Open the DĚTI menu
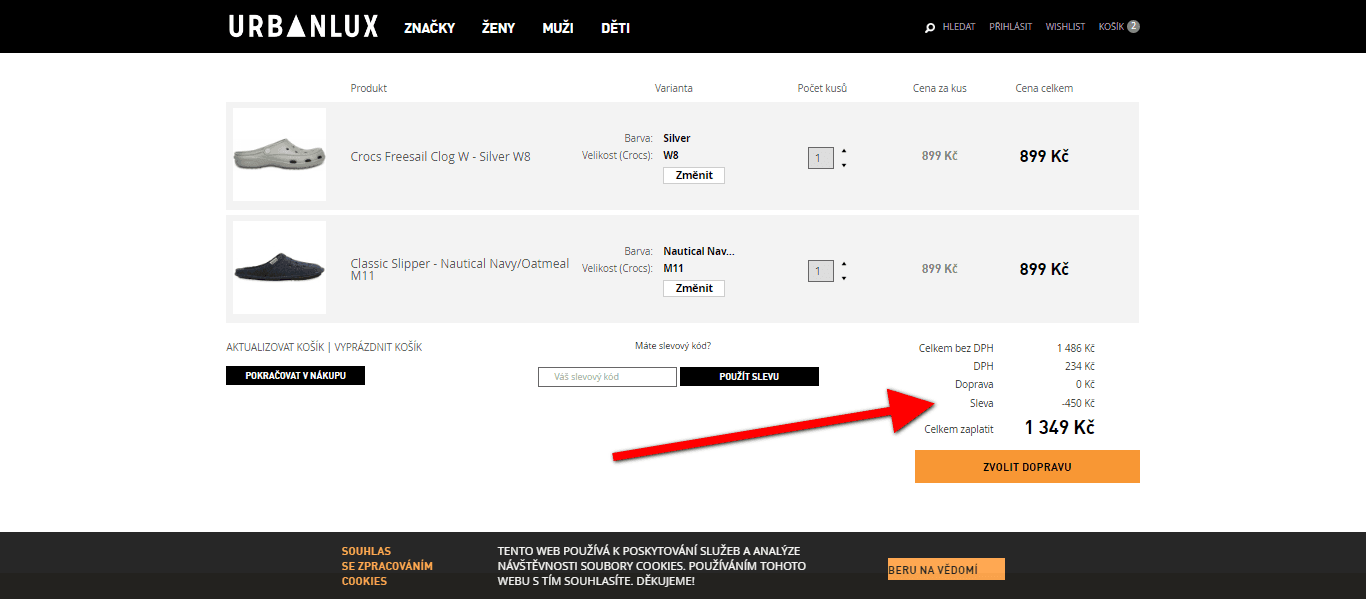This screenshot has width=1366, height=599. click(615, 28)
